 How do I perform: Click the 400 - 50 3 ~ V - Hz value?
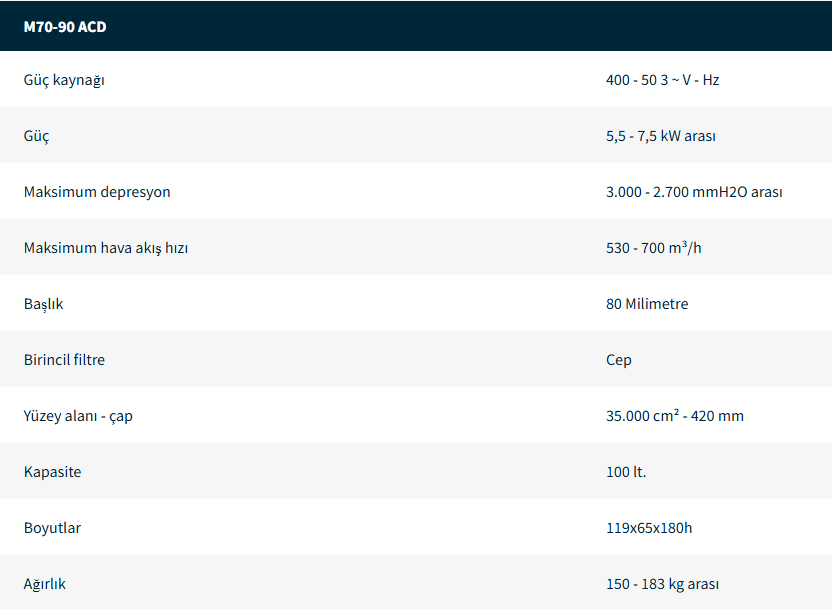coord(662,80)
